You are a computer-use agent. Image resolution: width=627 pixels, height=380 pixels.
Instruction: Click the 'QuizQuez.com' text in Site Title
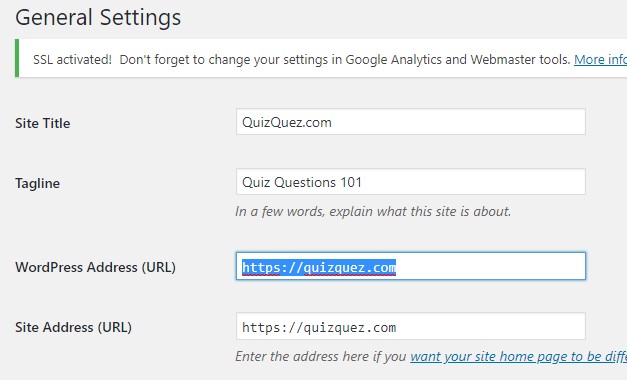pyautogui.click(x=287, y=122)
